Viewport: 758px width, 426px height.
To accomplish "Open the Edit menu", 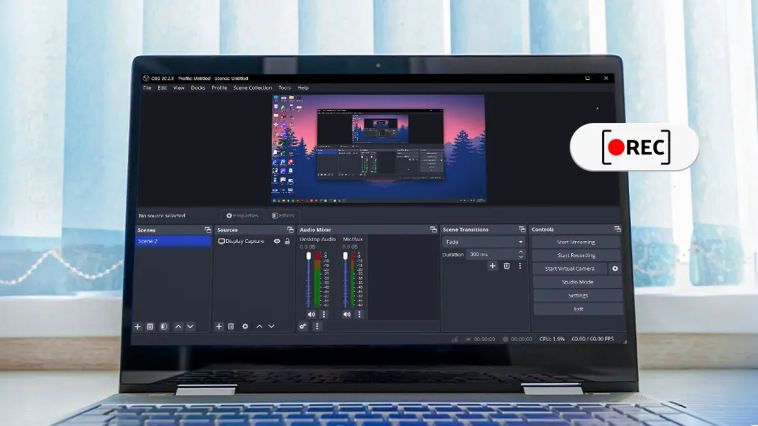I will (x=162, y=88).
